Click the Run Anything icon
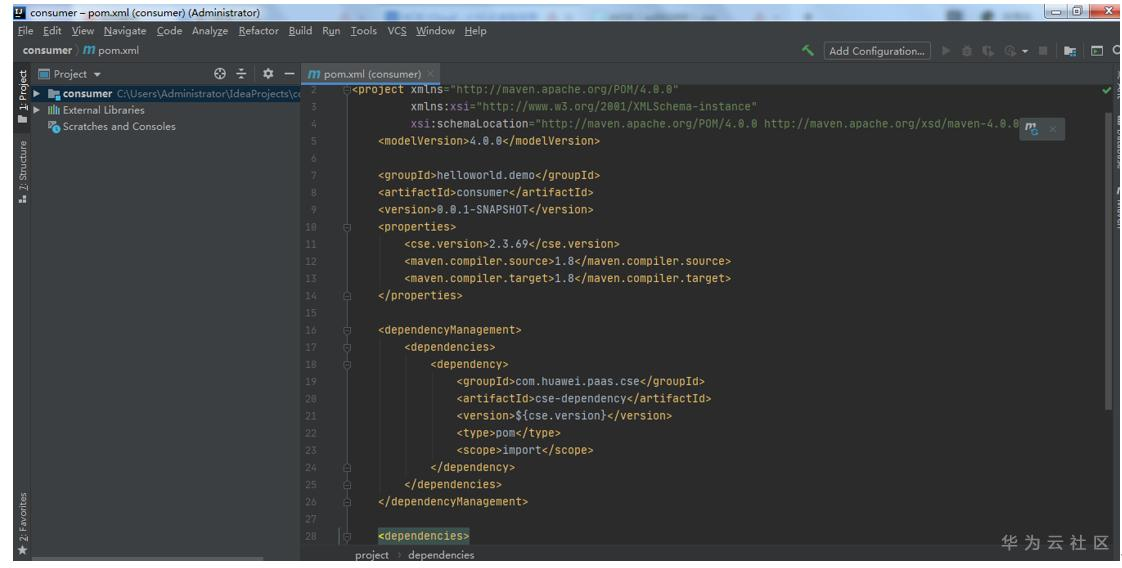 click(x=1097, y=51)
